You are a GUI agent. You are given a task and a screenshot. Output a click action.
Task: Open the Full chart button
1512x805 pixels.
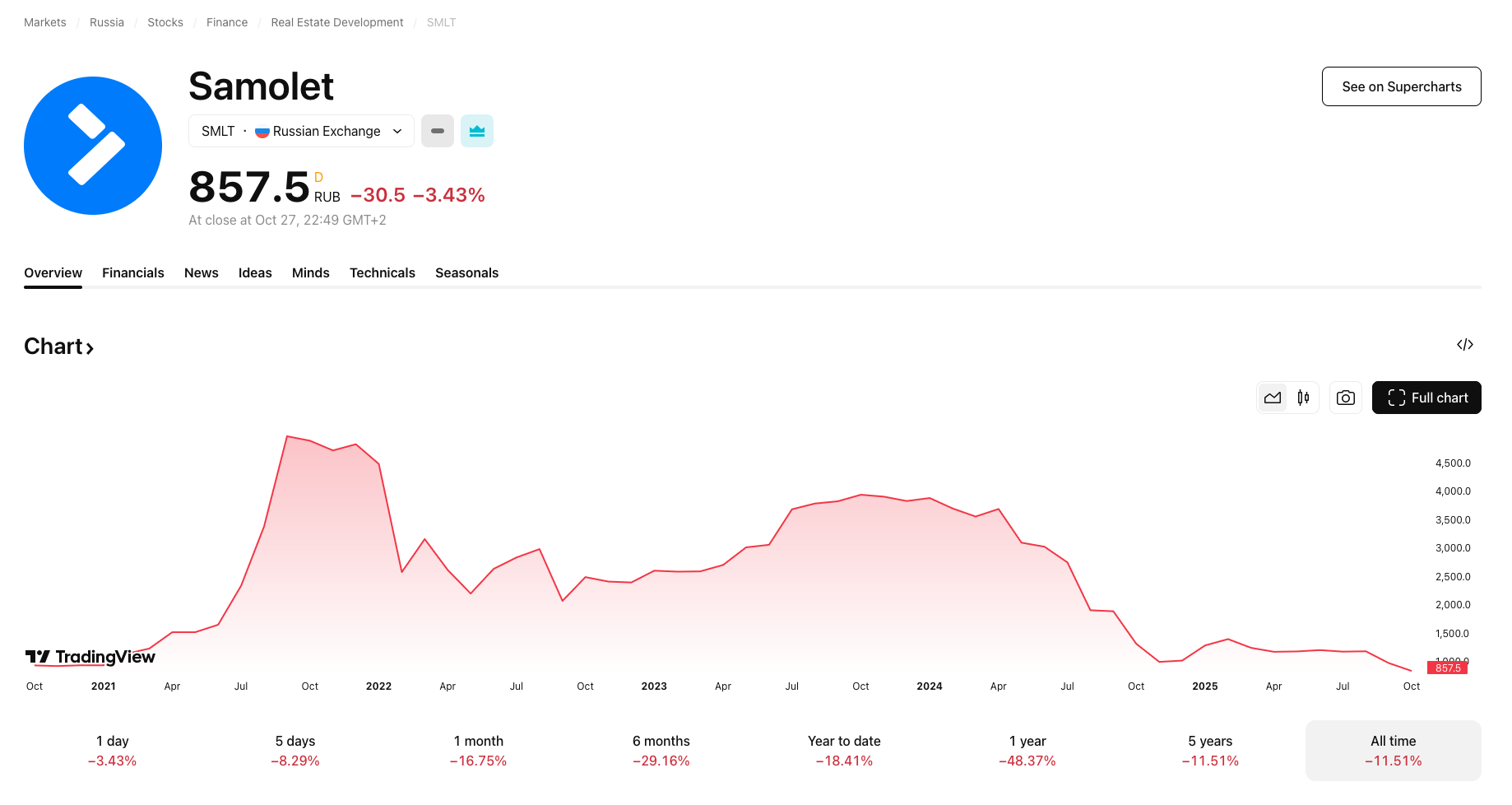click(x=1426, y=398)
